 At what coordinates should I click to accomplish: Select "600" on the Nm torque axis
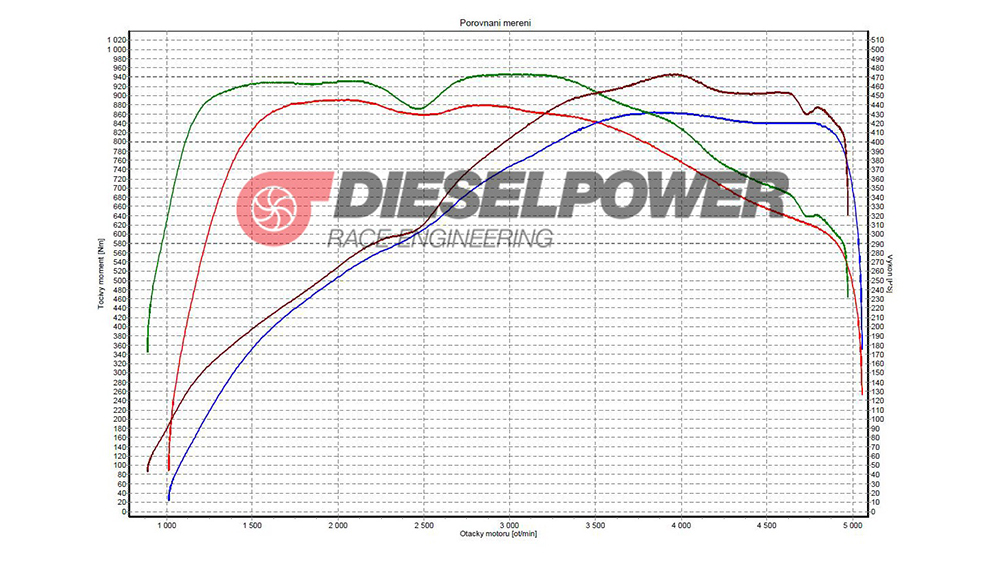(120, 234)
